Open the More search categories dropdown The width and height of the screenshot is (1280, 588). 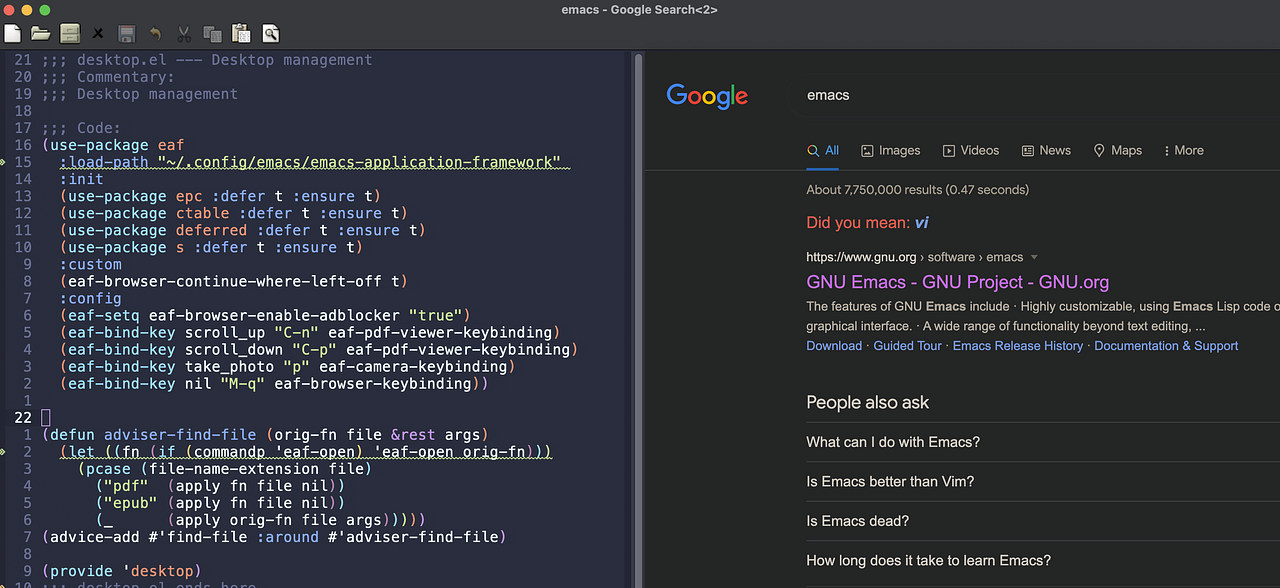(1183, 150)
